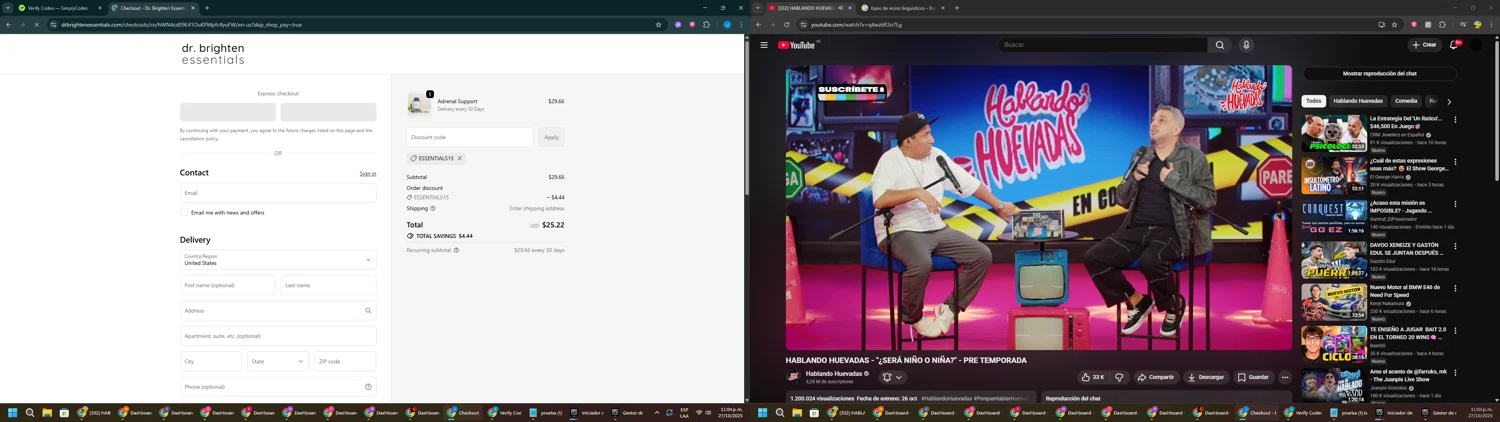Open options for '¿Cuál de estas expresiones' video
Viewport: 1500px width, 422px height.
[1455, 162]
